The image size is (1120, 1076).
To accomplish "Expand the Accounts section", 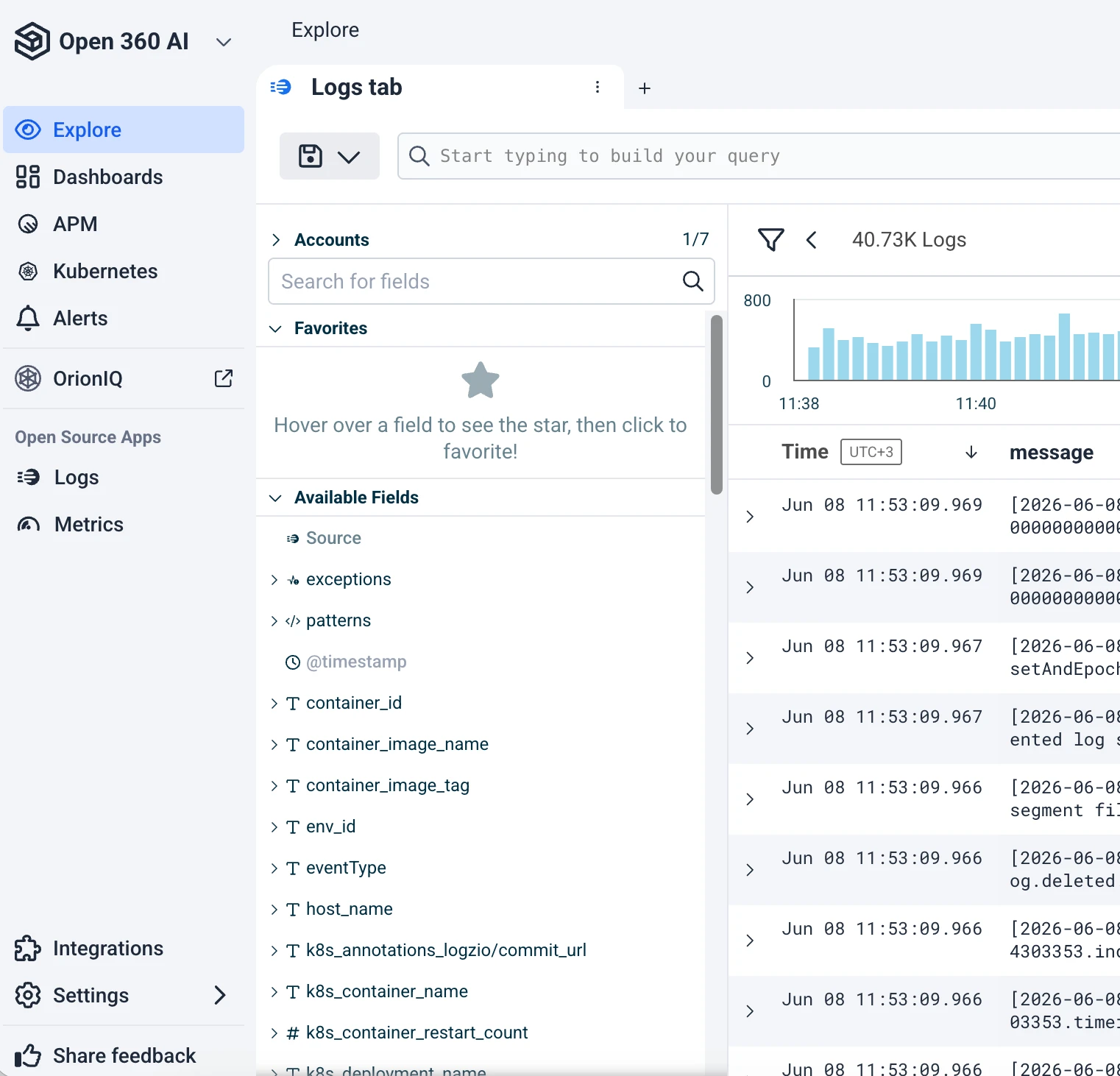I will (x=276, y=240).
